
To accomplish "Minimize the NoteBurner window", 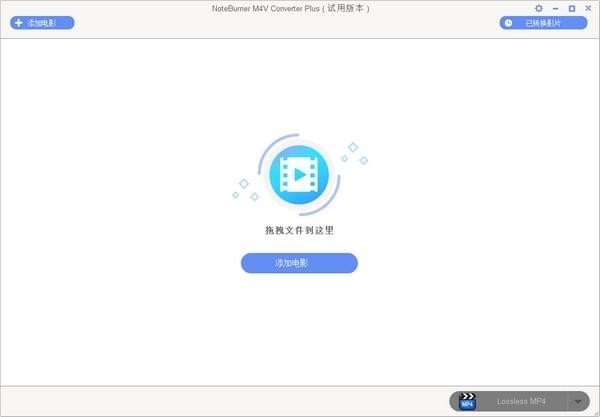I will [556, 8].
